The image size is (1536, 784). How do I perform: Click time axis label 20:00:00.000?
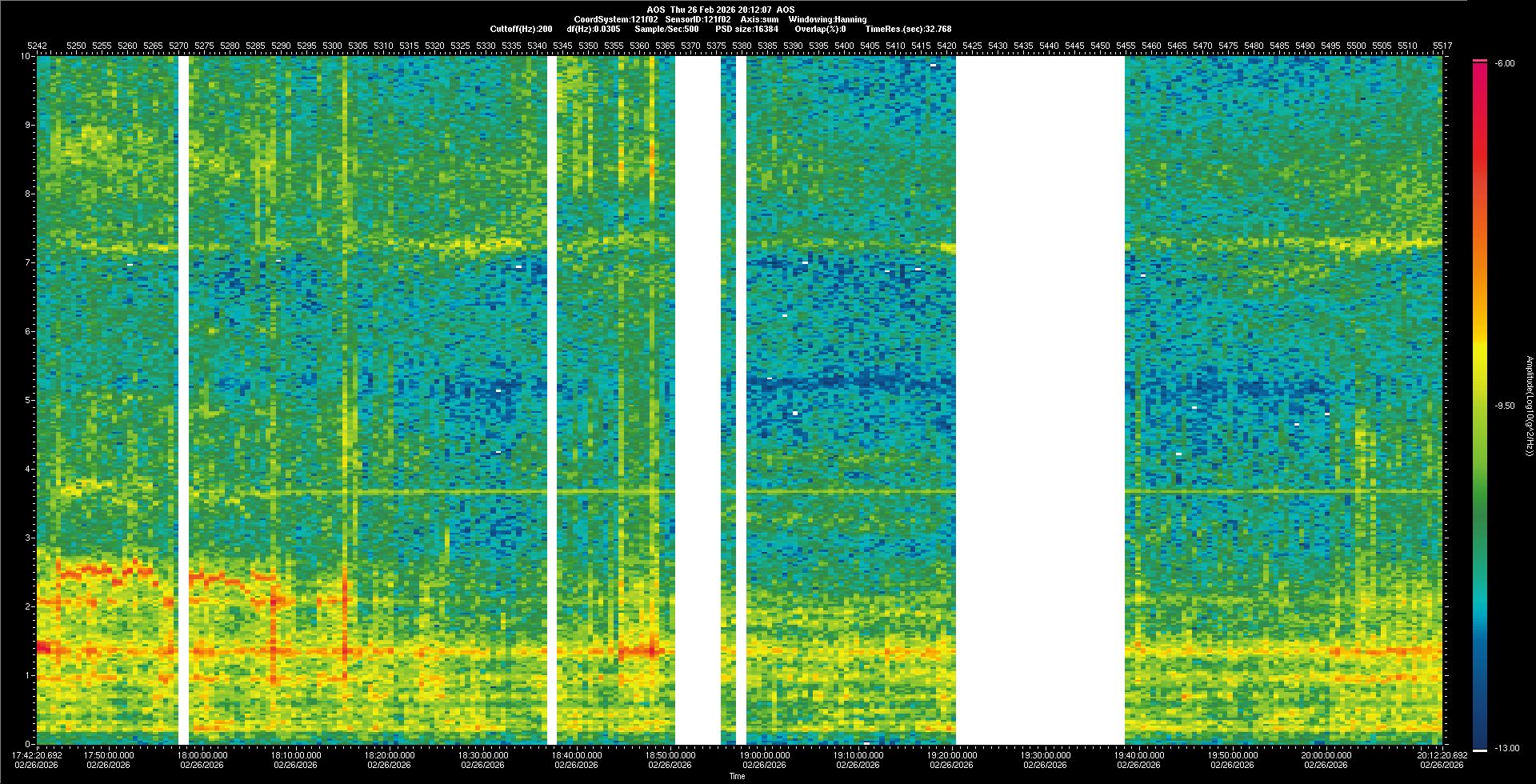[x=1326, y=754]
